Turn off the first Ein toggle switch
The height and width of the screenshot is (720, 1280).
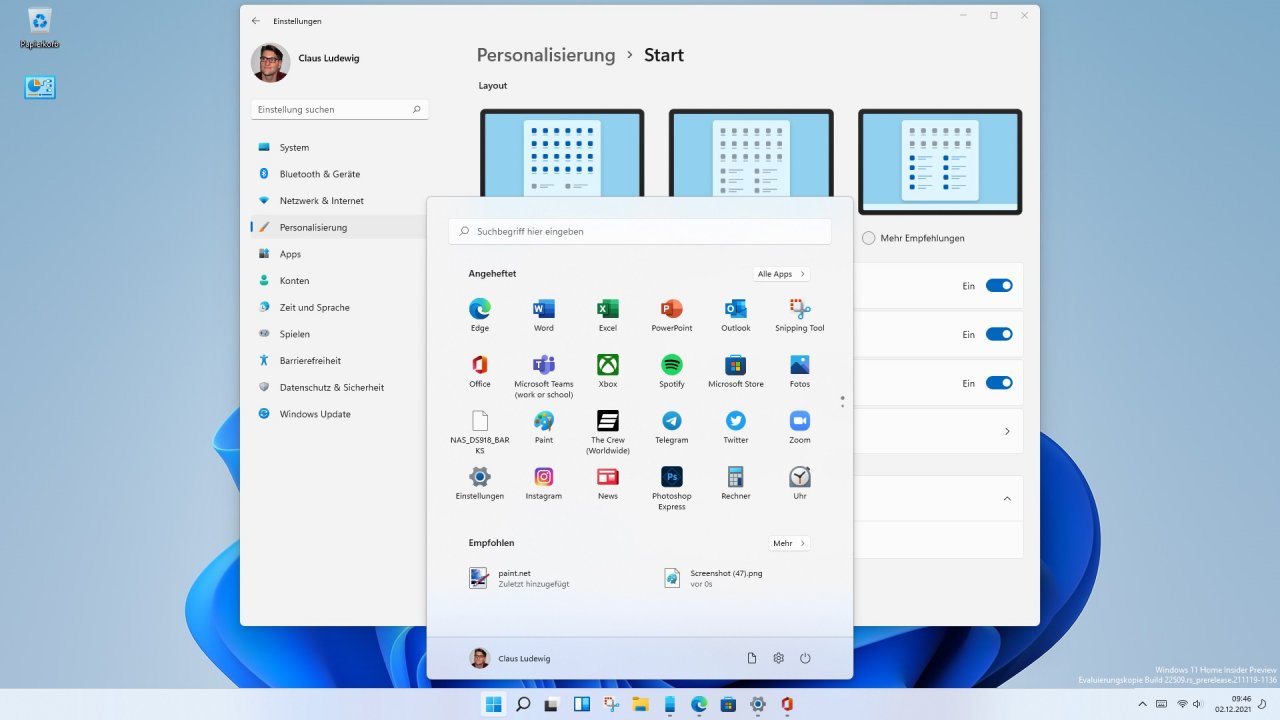click(999, 286)
